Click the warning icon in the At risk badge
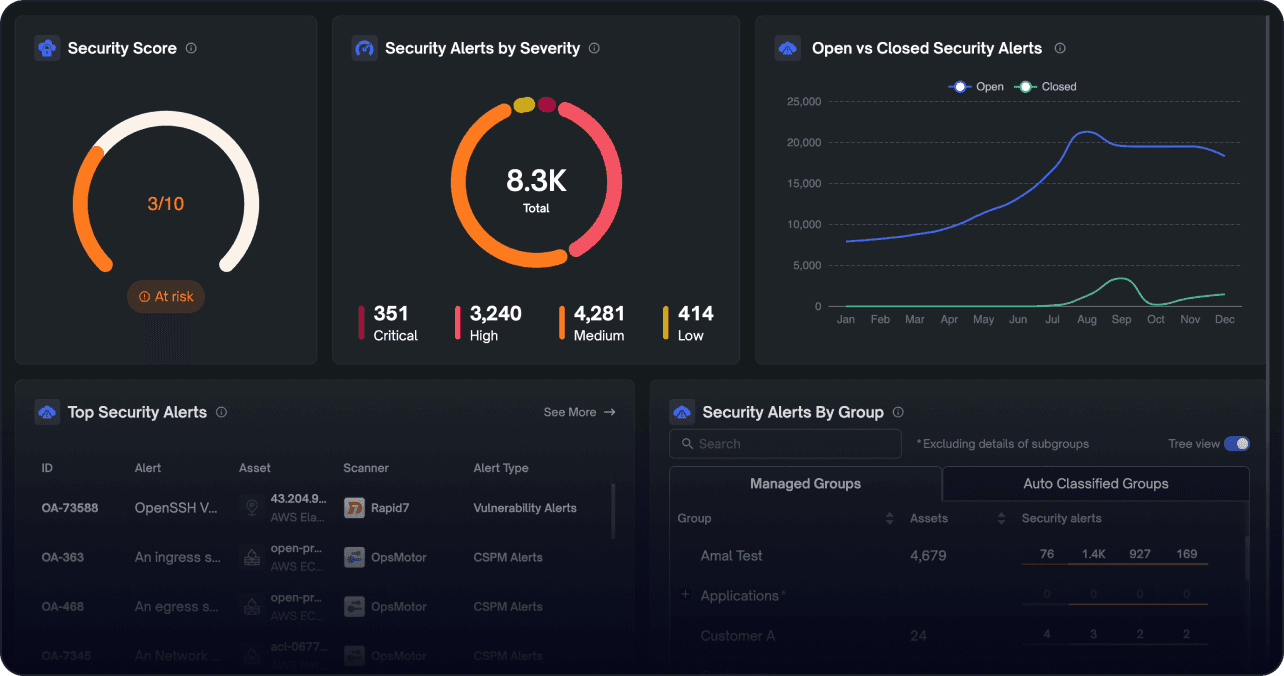 pyautogui.click(x=145, y=297)
